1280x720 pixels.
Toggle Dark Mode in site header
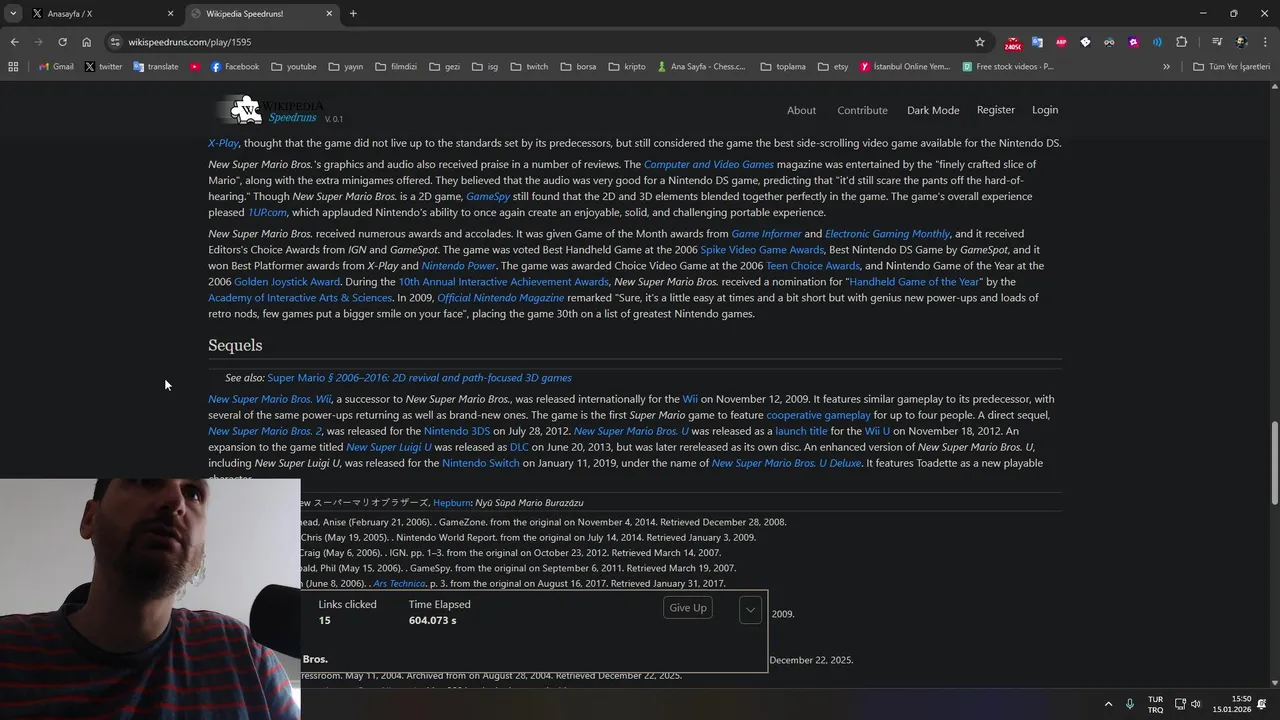click(933, 110)
